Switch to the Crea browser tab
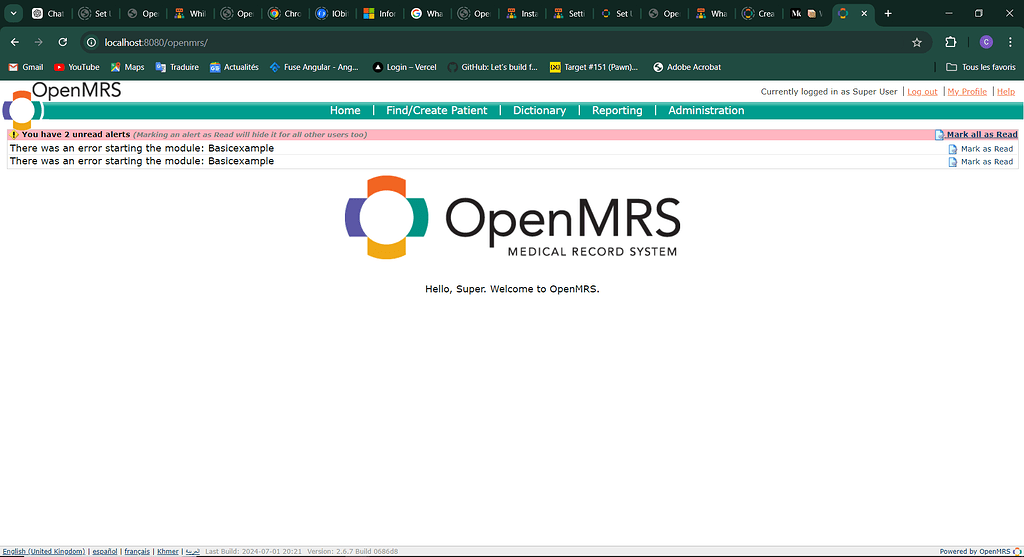 [758, 13]
